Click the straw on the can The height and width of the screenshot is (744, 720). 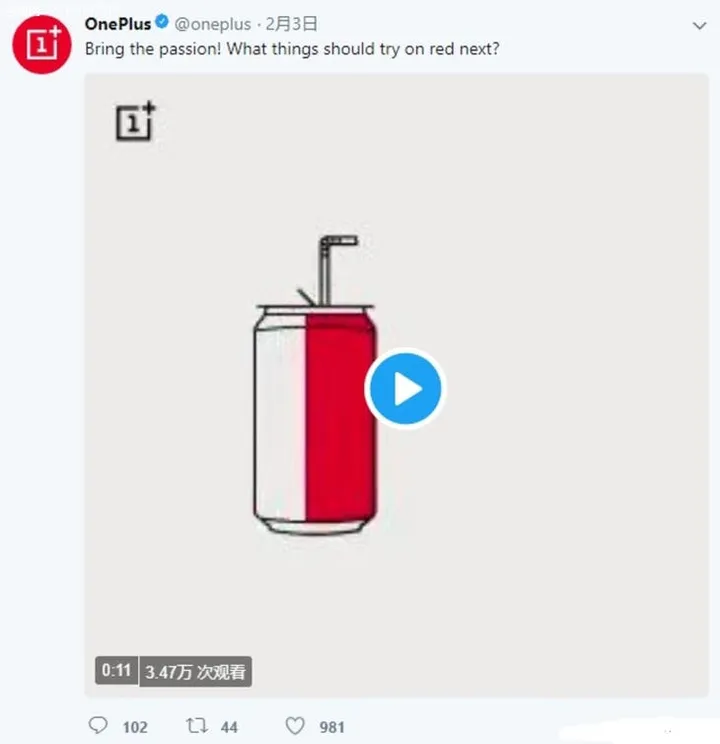coord(327,270)
